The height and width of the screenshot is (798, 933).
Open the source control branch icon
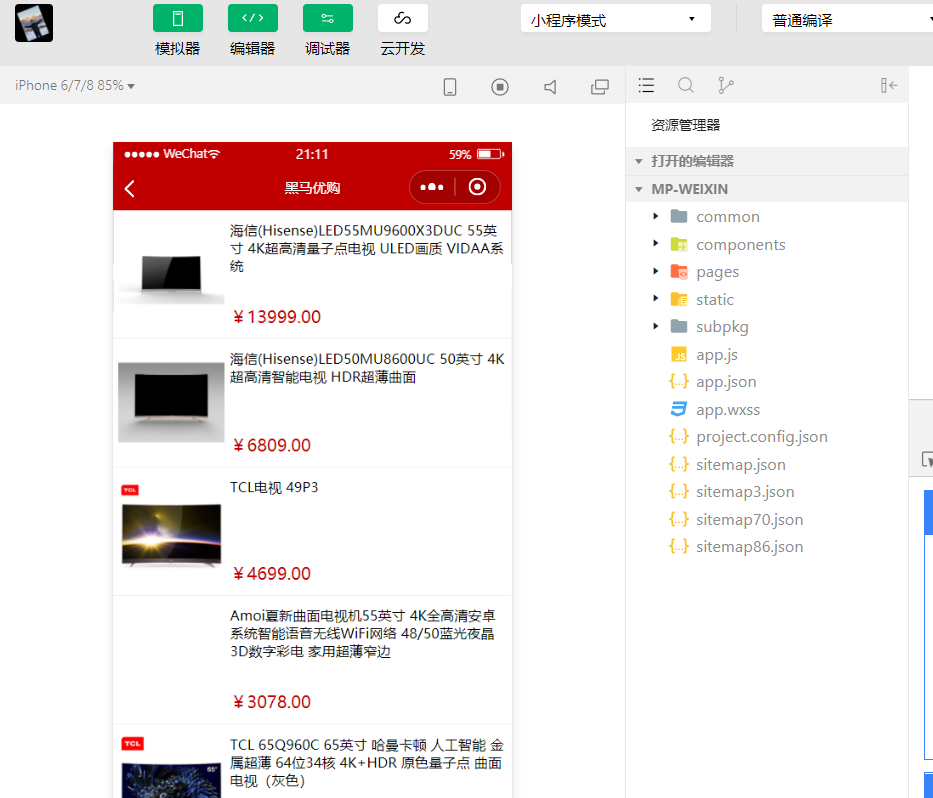click(x=725, y=85)
